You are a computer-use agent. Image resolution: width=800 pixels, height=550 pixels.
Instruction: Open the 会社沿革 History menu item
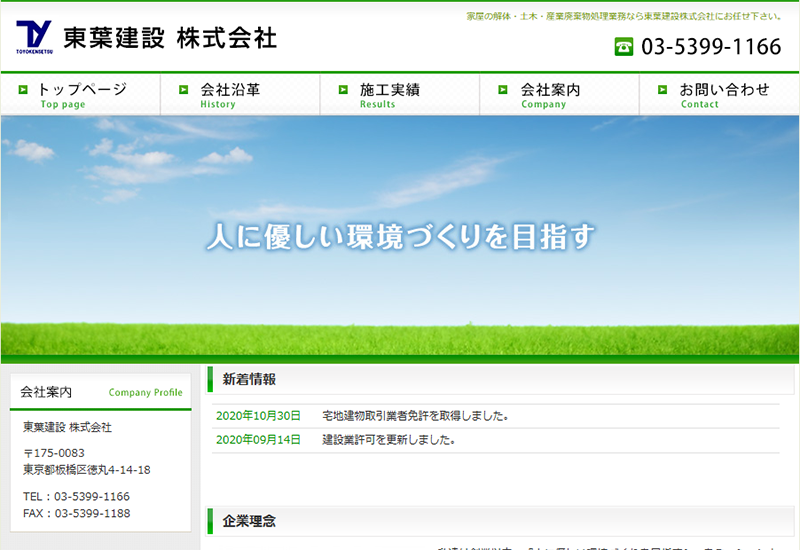(x=230, y=95)
